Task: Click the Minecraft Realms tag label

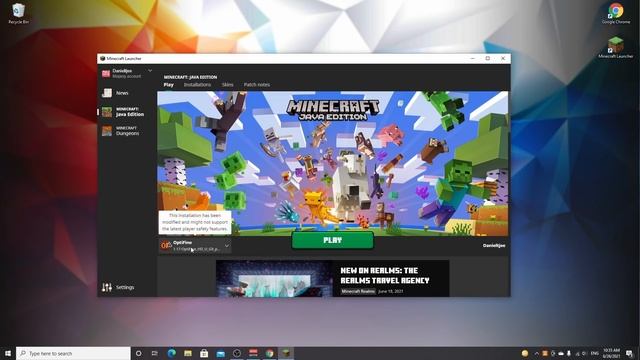Action: pos(358,291)
